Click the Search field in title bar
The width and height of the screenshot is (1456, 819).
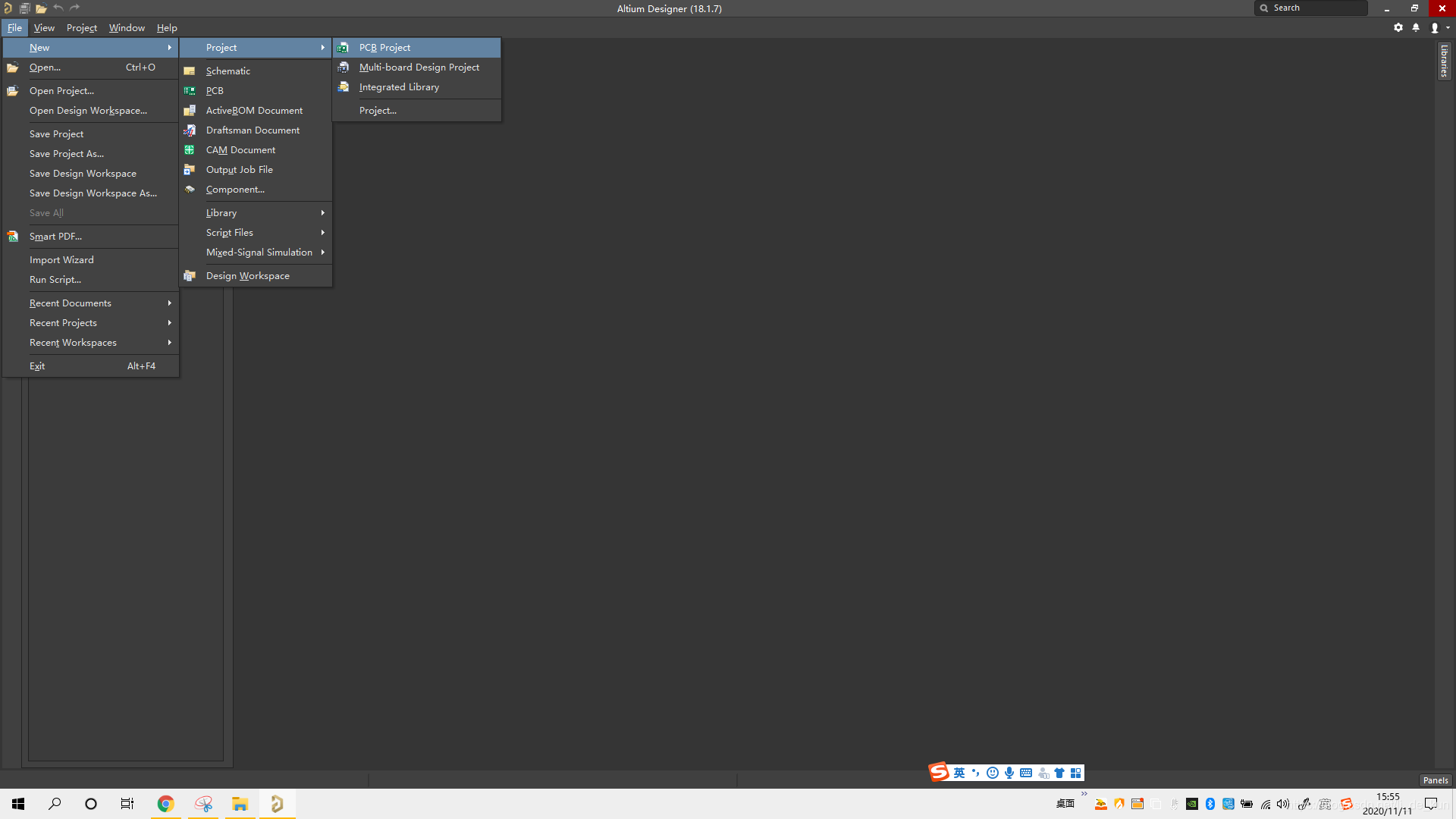(x=1311, y=8)
